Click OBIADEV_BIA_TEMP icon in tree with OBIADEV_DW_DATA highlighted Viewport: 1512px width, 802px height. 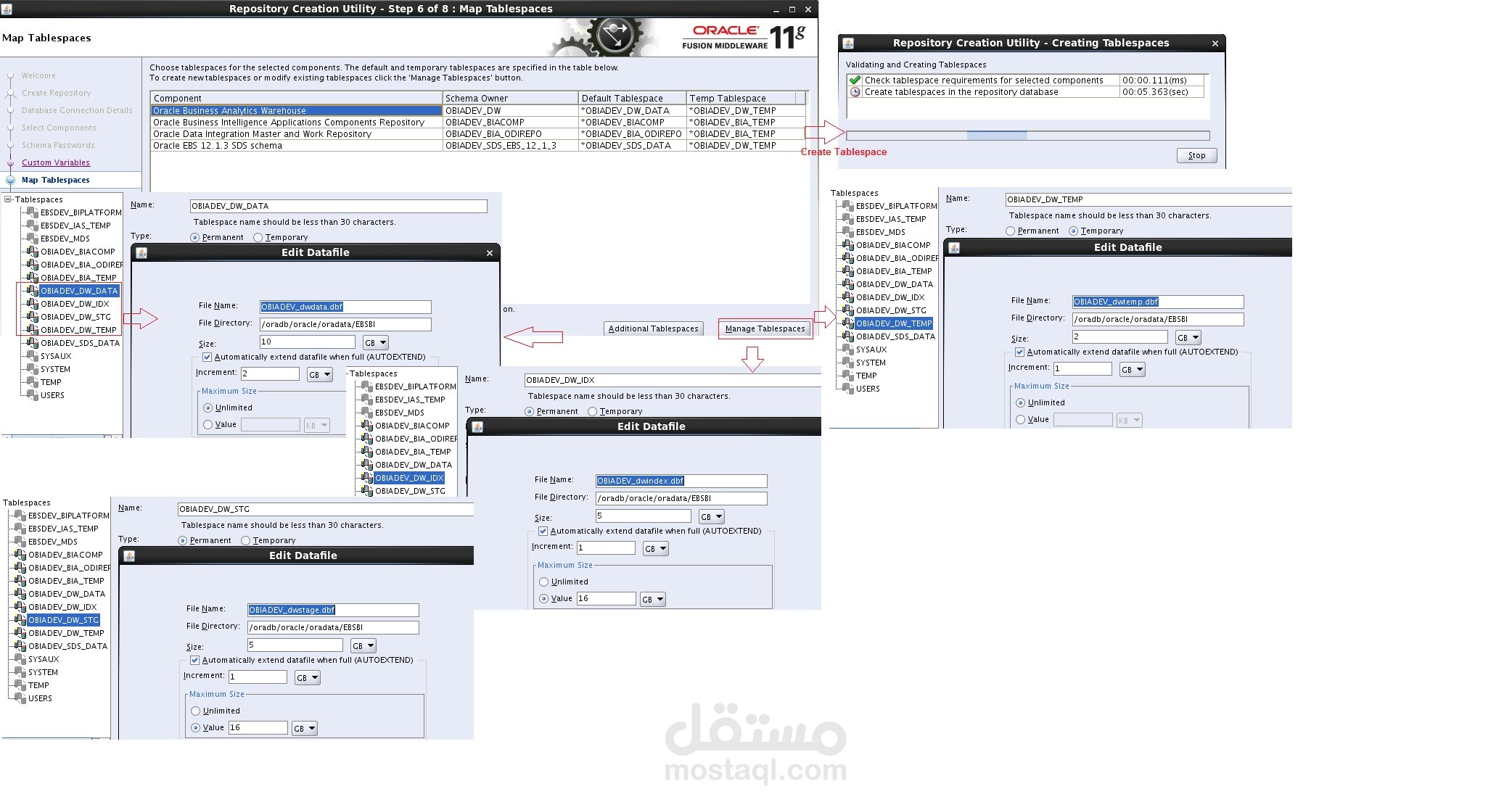(x=32, y=278)
